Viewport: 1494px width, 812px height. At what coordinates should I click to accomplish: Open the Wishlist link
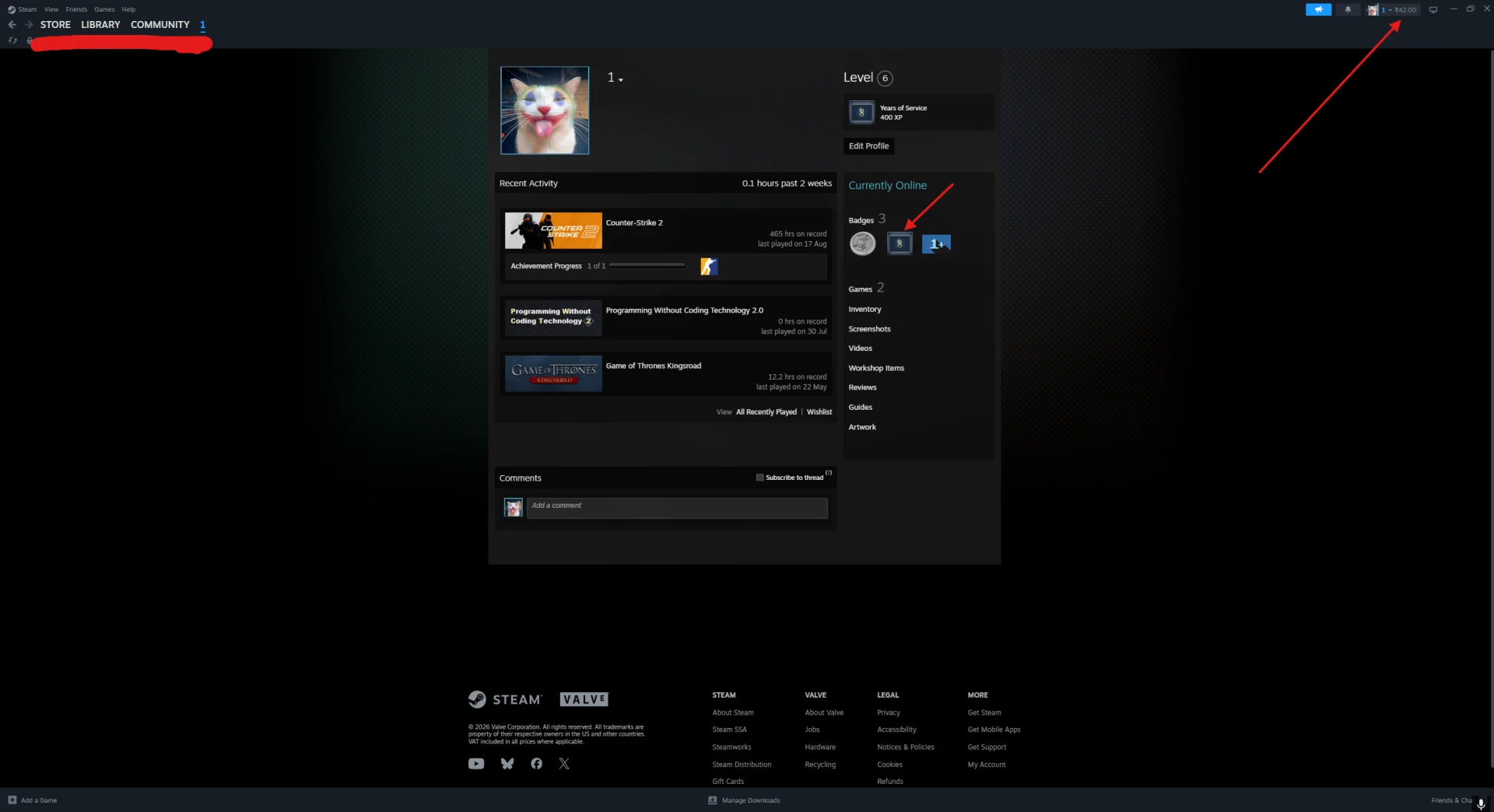click(x=819, y=412)
